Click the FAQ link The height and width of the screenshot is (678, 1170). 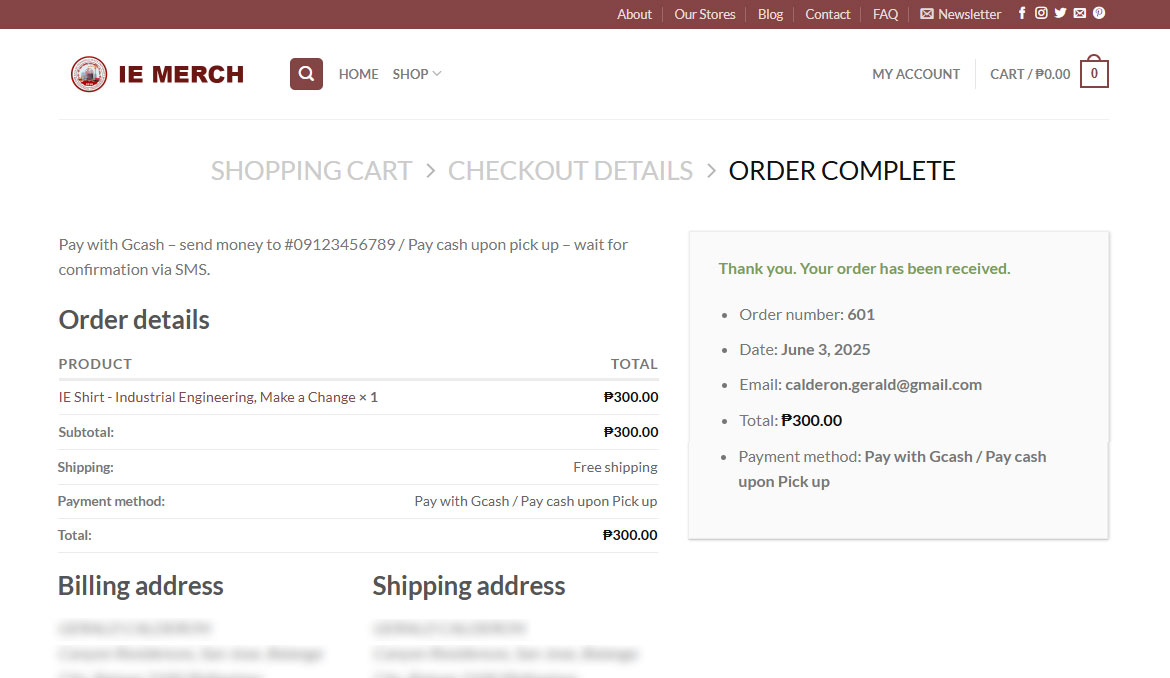(885, 14)
